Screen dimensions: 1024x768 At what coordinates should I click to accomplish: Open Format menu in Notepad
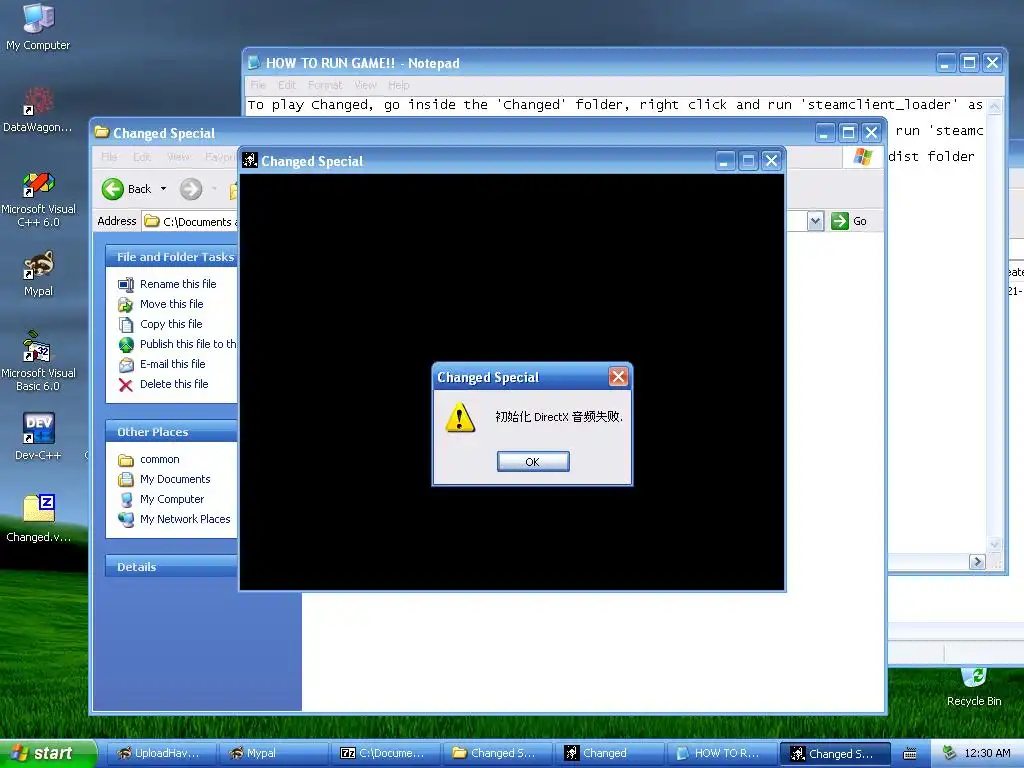[x=325, y=85]
